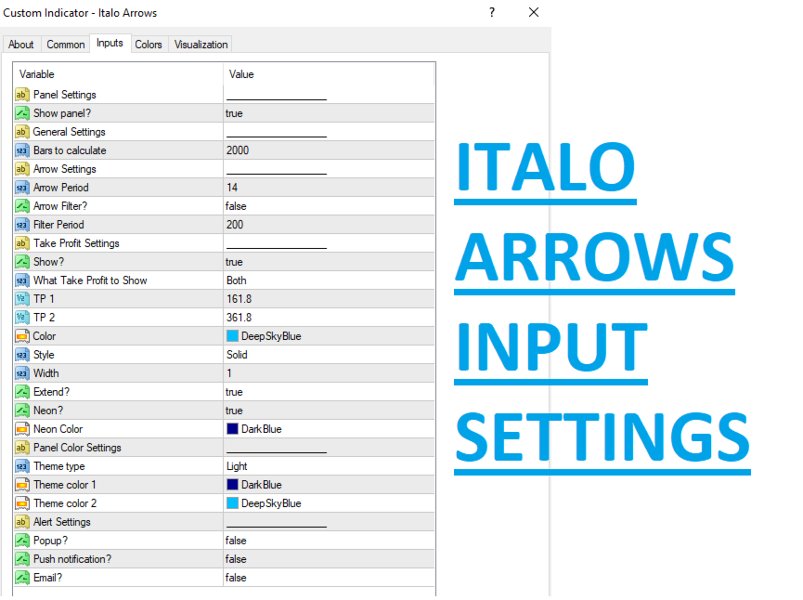Edit the Bars to calculate value 2000
The image size is (803, 600).
(x=329, y=151)
